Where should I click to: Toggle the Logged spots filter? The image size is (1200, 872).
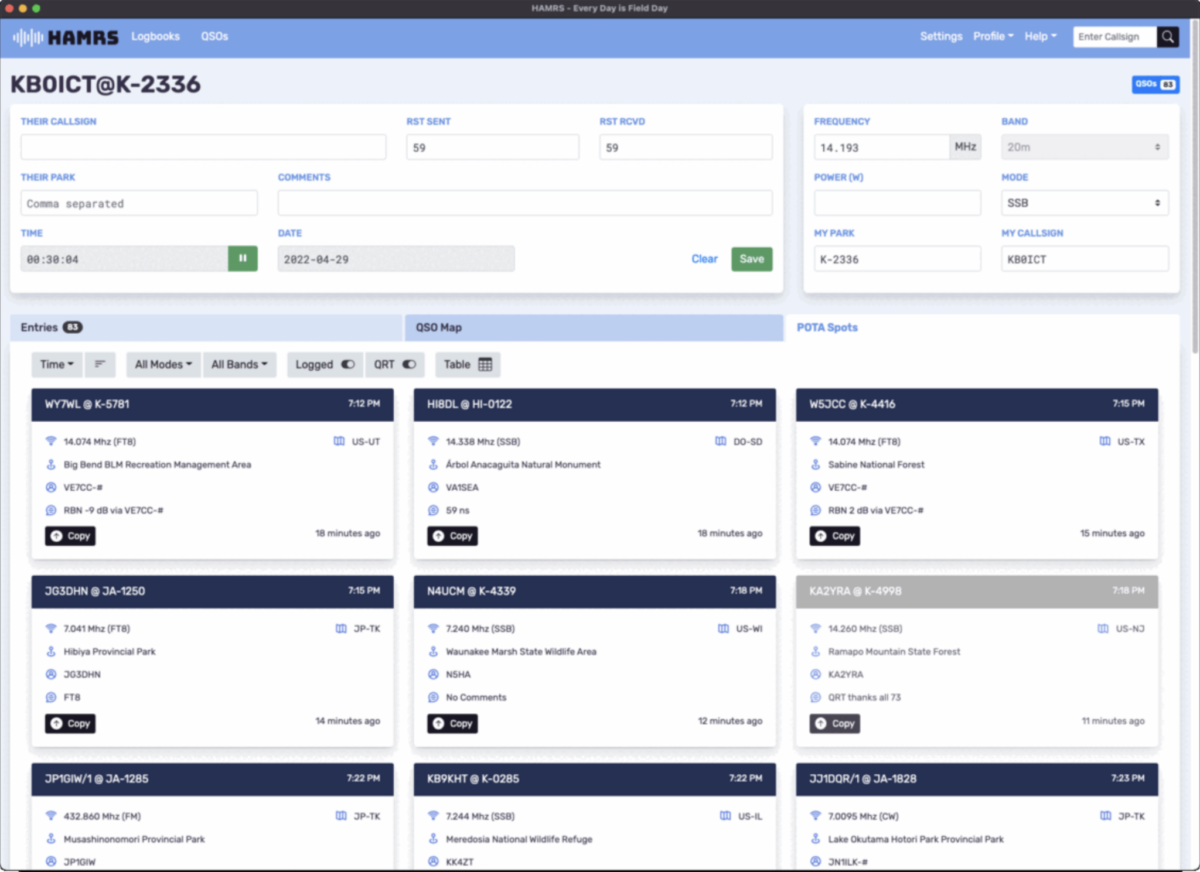point(325,365)
